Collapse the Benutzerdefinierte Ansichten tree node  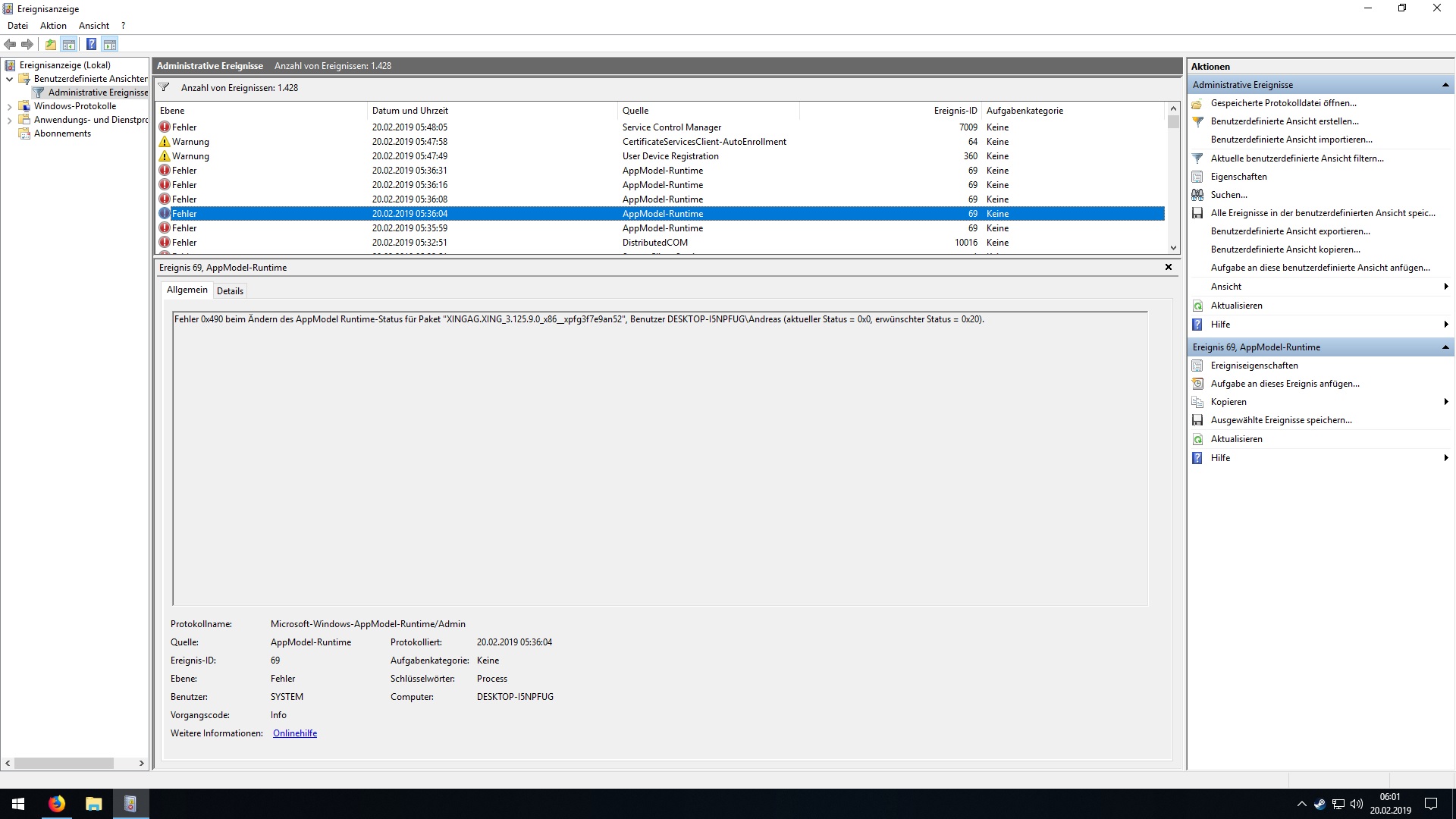[x=9, y=79]
